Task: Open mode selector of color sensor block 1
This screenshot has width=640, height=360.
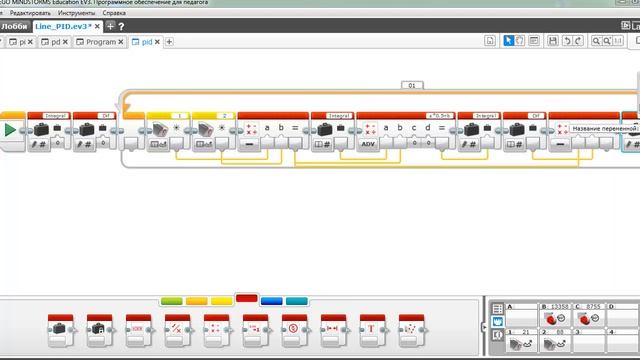Action: coord(158,144)
